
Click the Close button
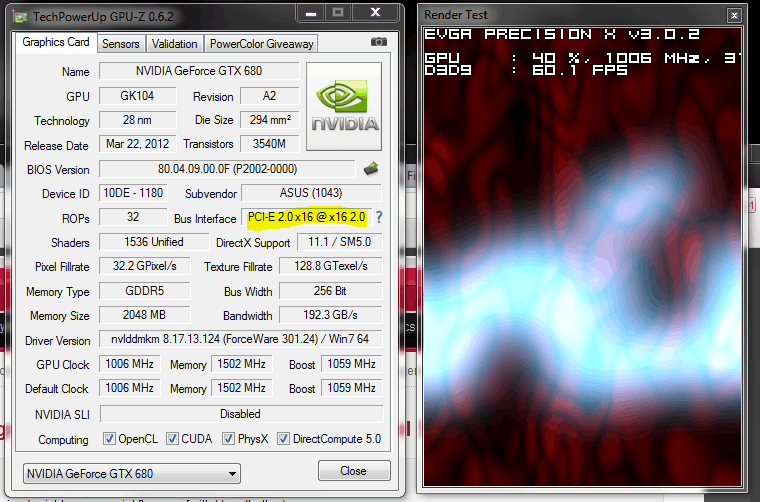click(354, 471)
